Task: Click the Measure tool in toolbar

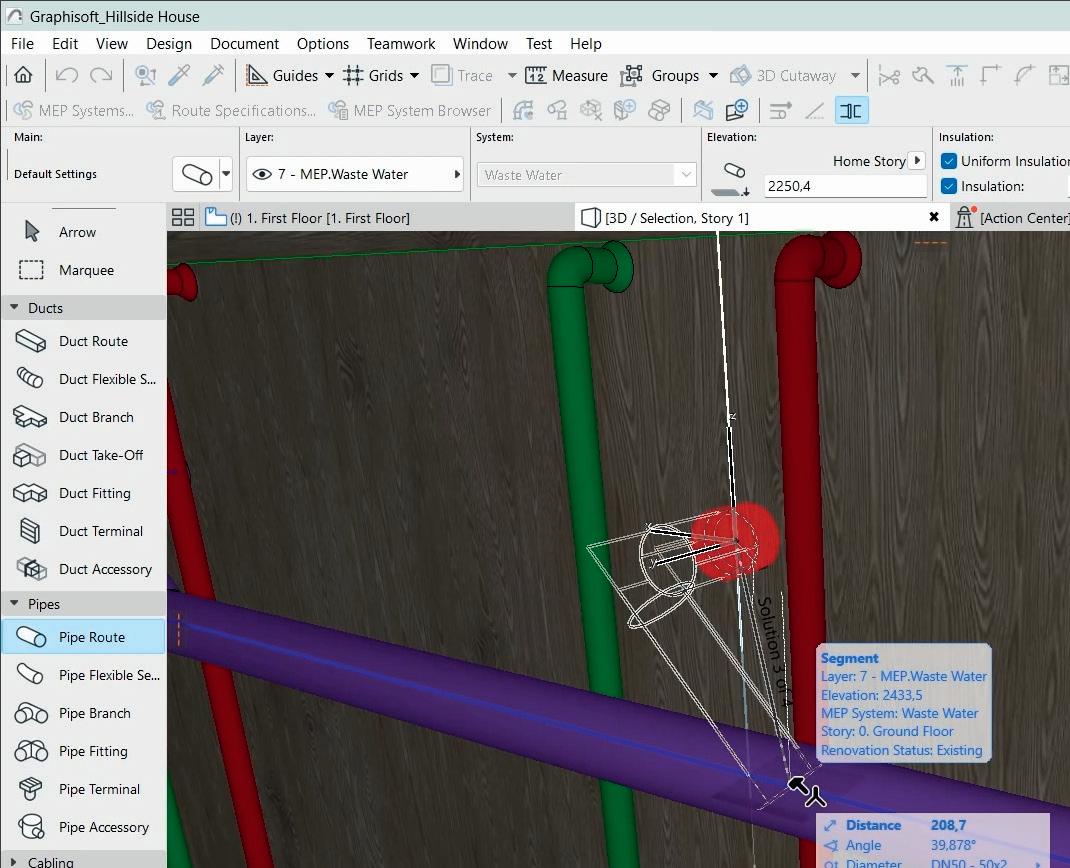Action: pyautogui.click(x=567, y=76)
